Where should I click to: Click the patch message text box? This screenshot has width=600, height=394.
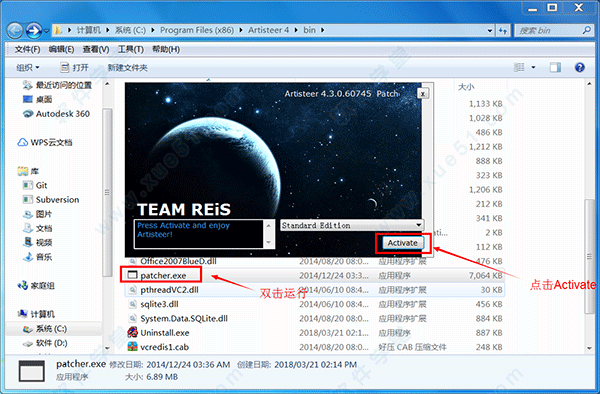(x=199, y=234)
